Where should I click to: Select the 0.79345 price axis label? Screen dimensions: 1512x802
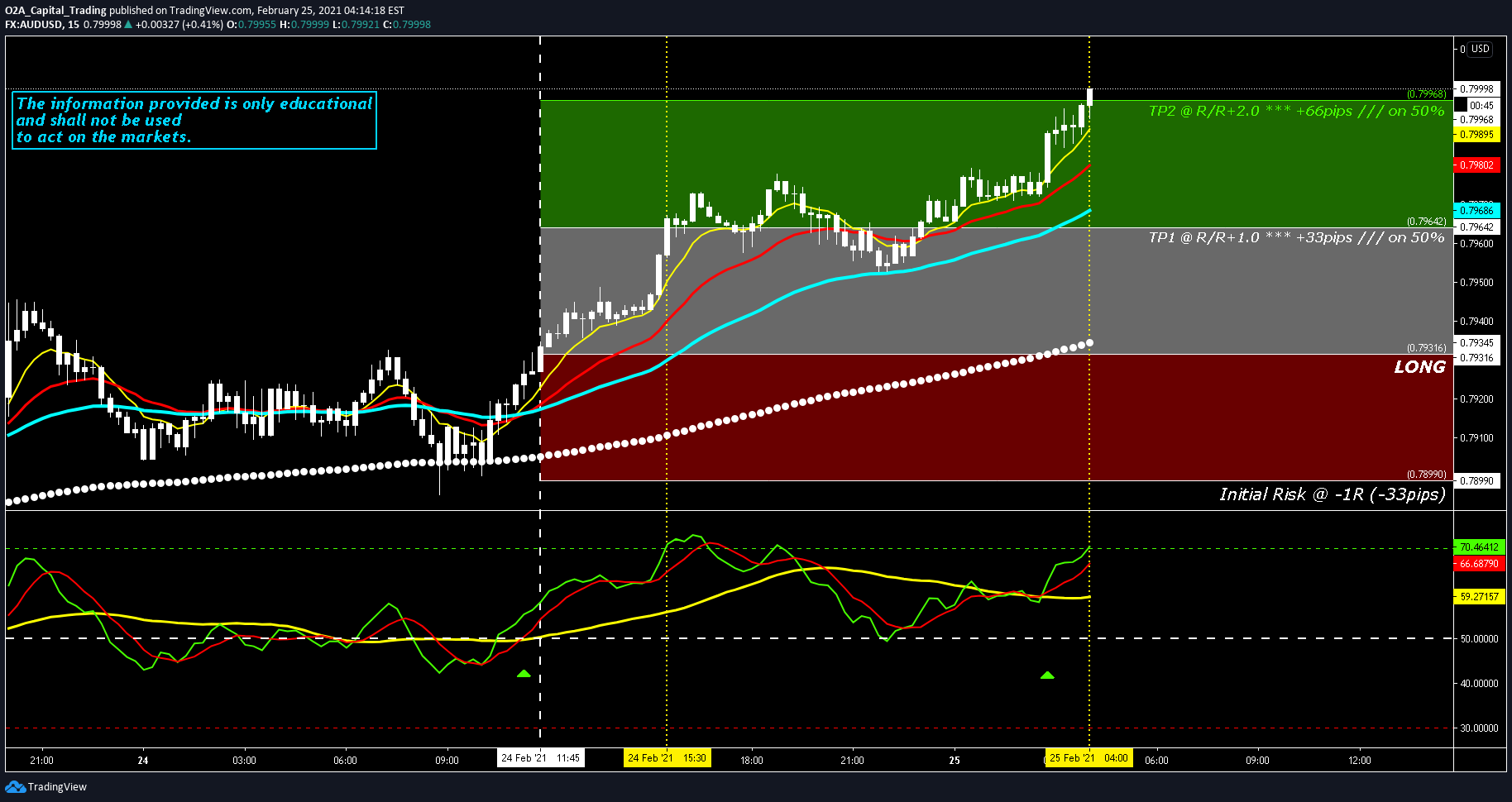click(1476, 342)
